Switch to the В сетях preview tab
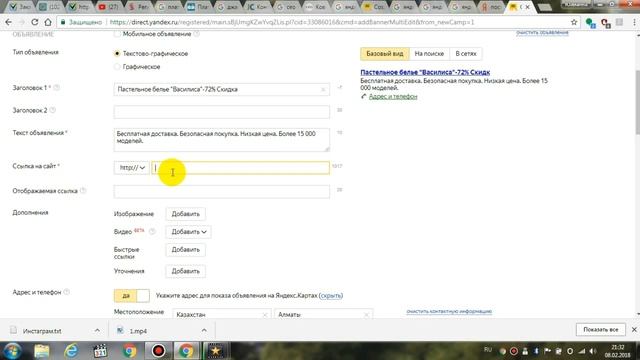The height and width of the screenshot is (360, 640). 466,53
